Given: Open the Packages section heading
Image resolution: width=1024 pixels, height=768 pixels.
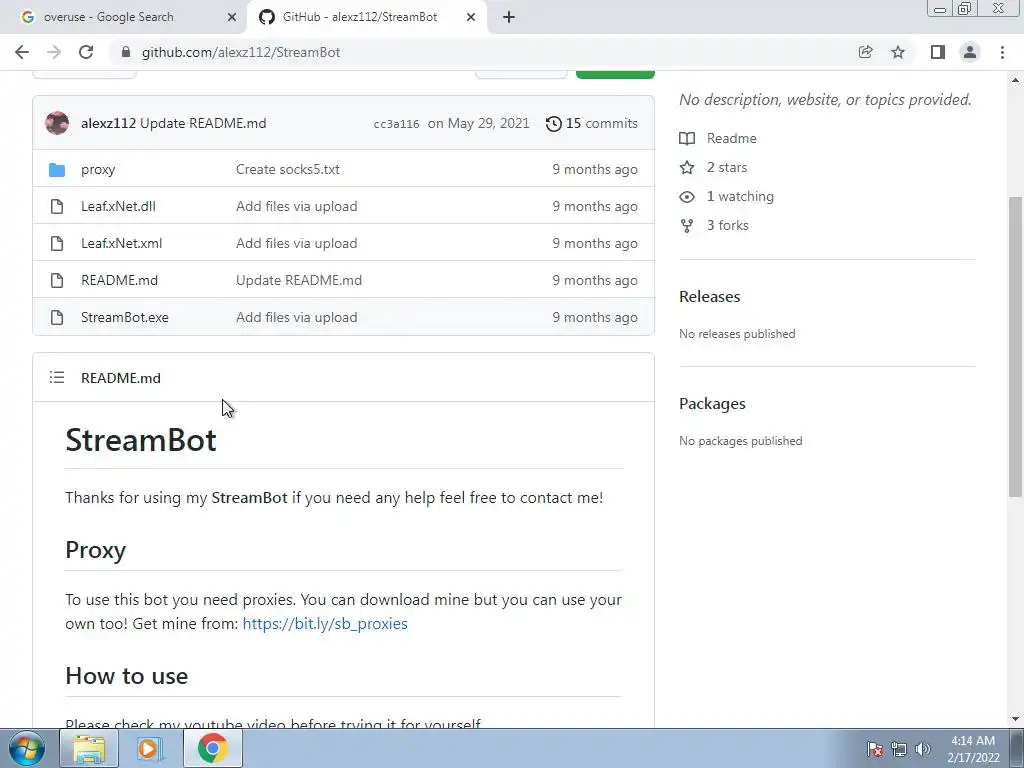Looking at the screenshot, I should (x=712, y=404).
